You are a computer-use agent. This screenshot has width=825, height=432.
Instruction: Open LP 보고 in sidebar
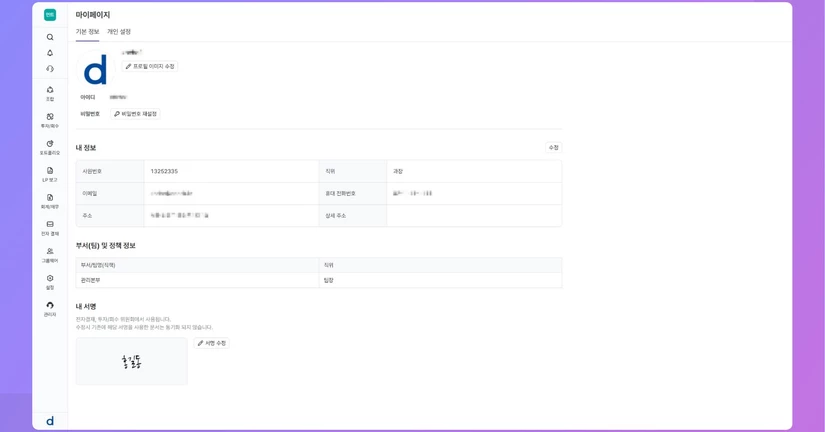pos(50,174)
